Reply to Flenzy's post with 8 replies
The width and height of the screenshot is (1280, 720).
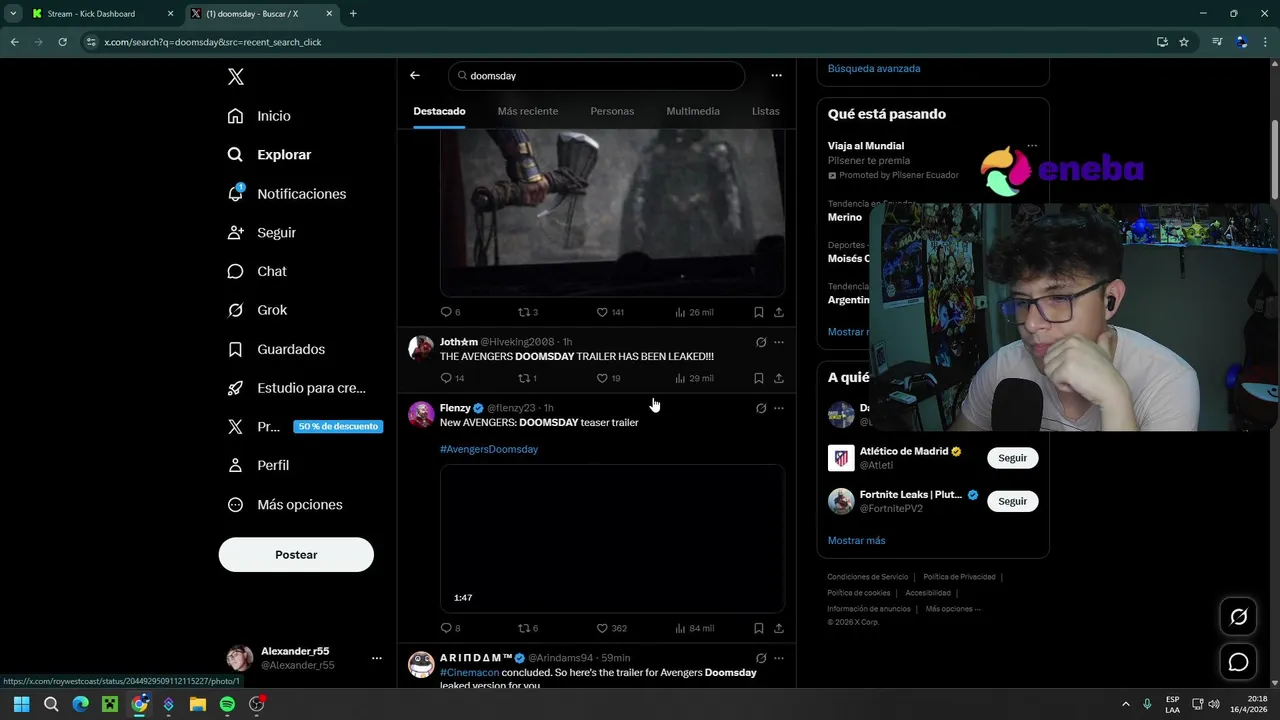450,628
